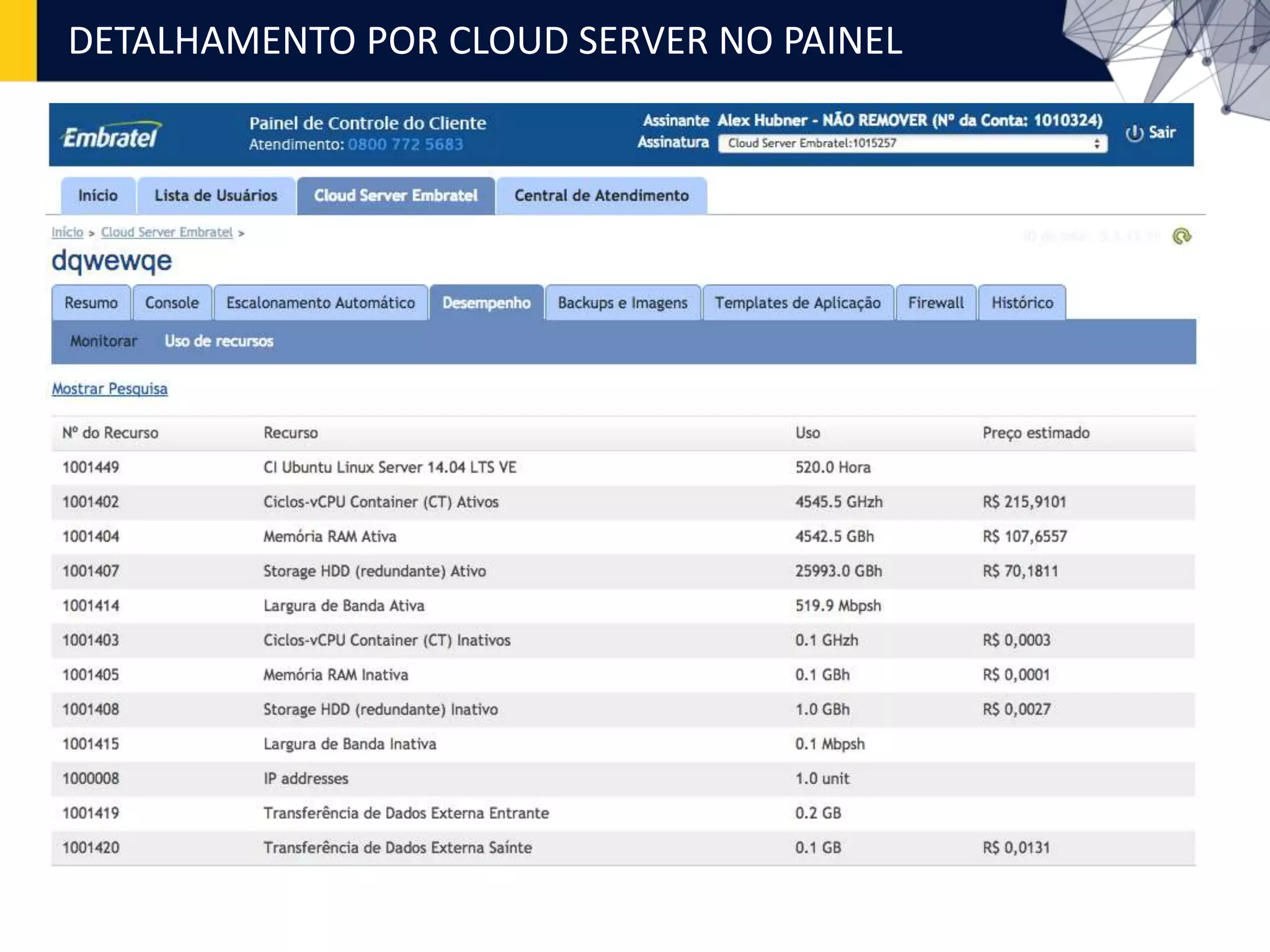Click the Sair power icon

point(1134,133)
